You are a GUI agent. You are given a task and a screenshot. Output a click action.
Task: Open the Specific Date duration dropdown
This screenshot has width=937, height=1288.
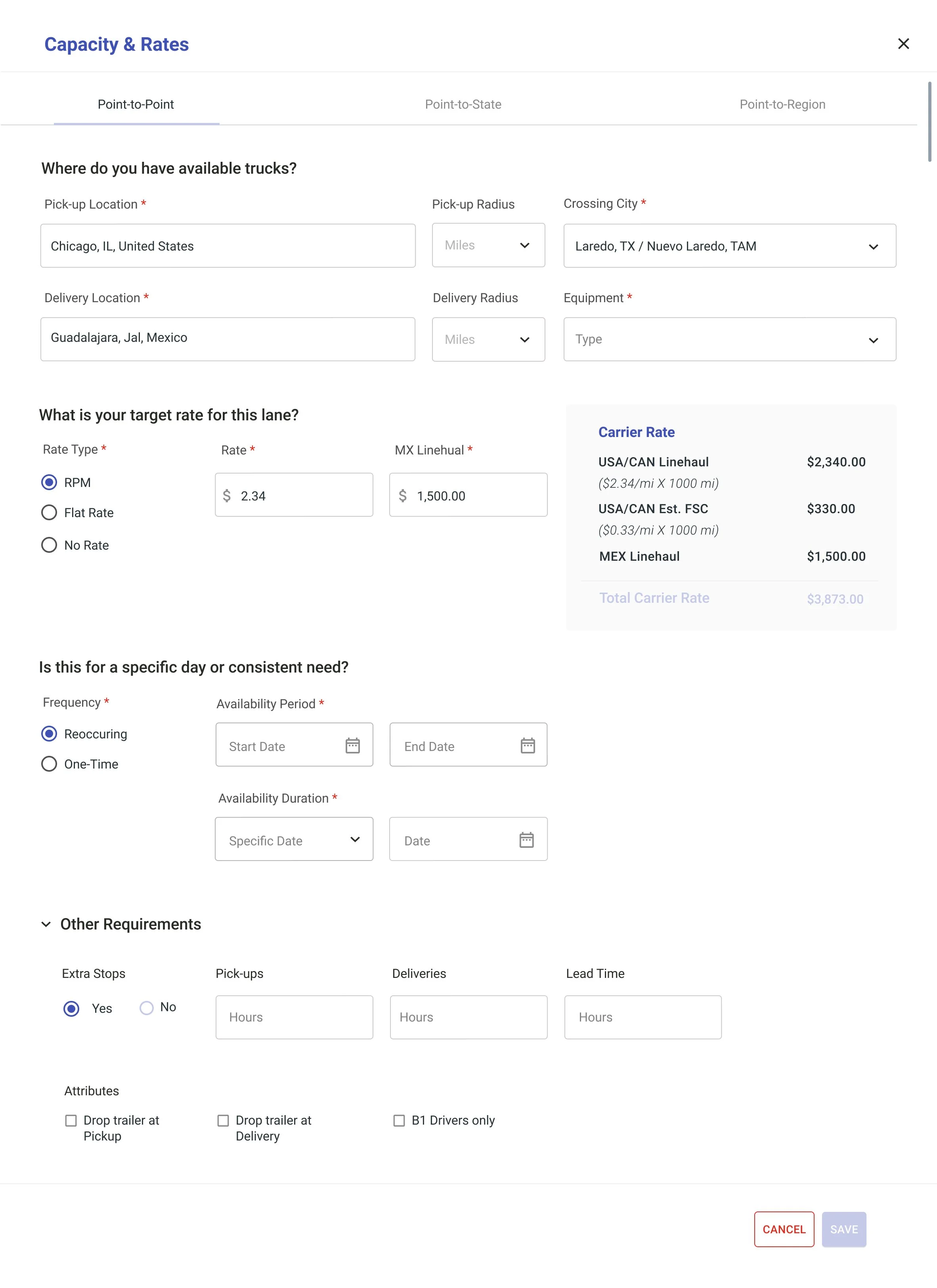pos(294,839)
